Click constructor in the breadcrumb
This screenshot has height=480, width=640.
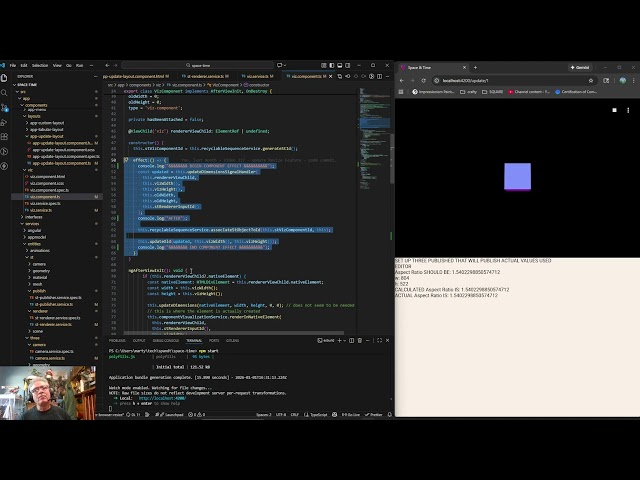pos(257,85)
